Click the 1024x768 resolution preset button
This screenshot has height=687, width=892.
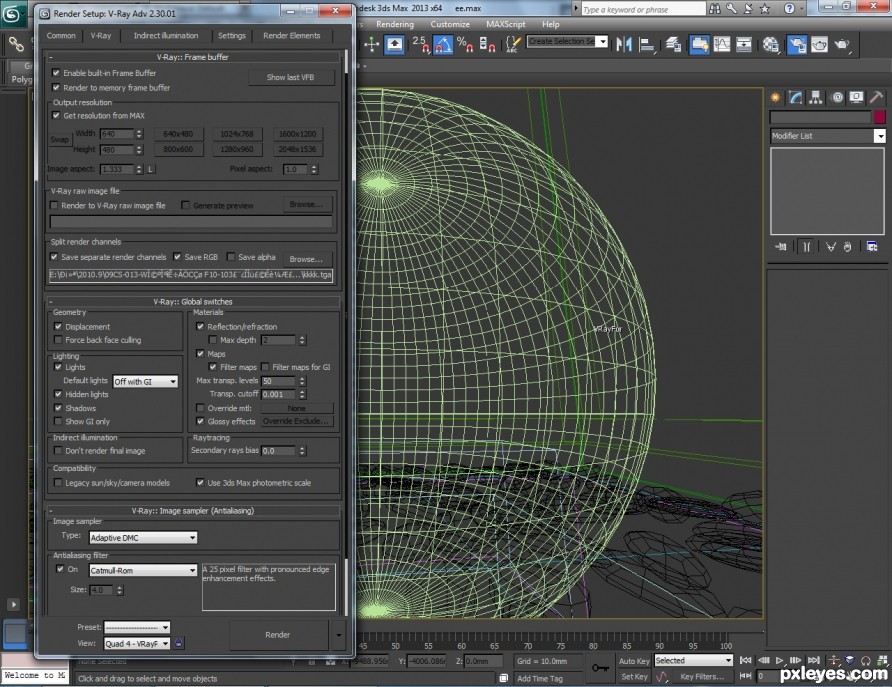point(237,134)
